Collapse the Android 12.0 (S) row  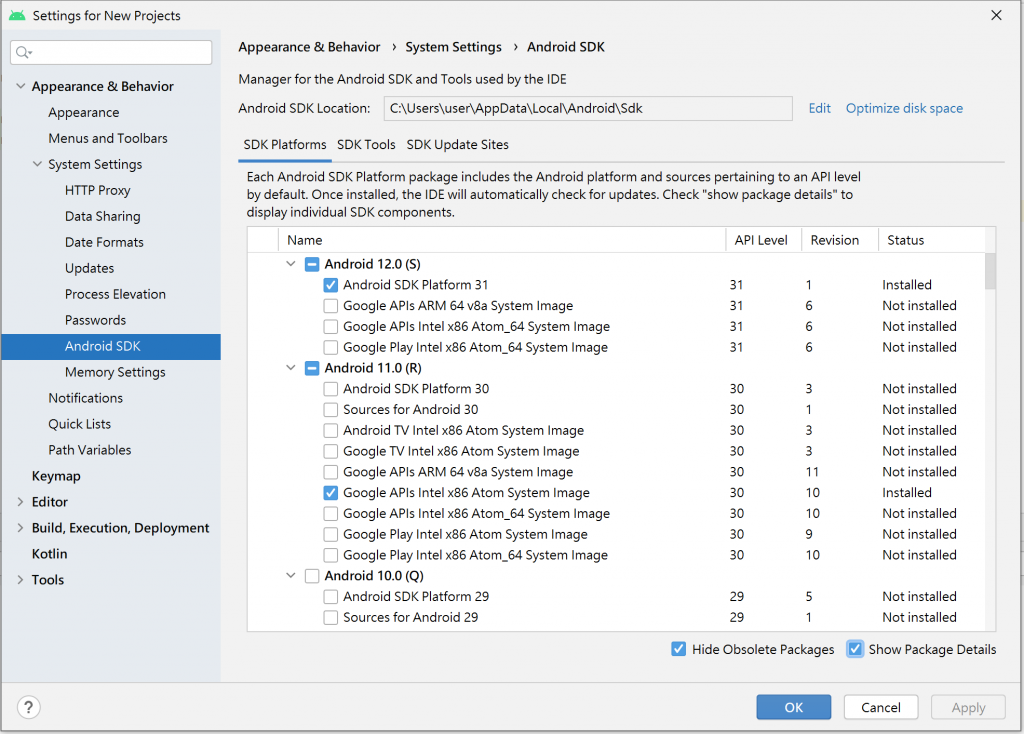tap(291, 264)
